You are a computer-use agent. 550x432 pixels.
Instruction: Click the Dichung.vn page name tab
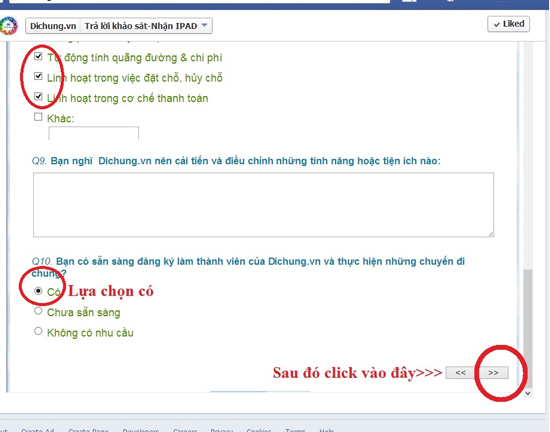point(53,26)
